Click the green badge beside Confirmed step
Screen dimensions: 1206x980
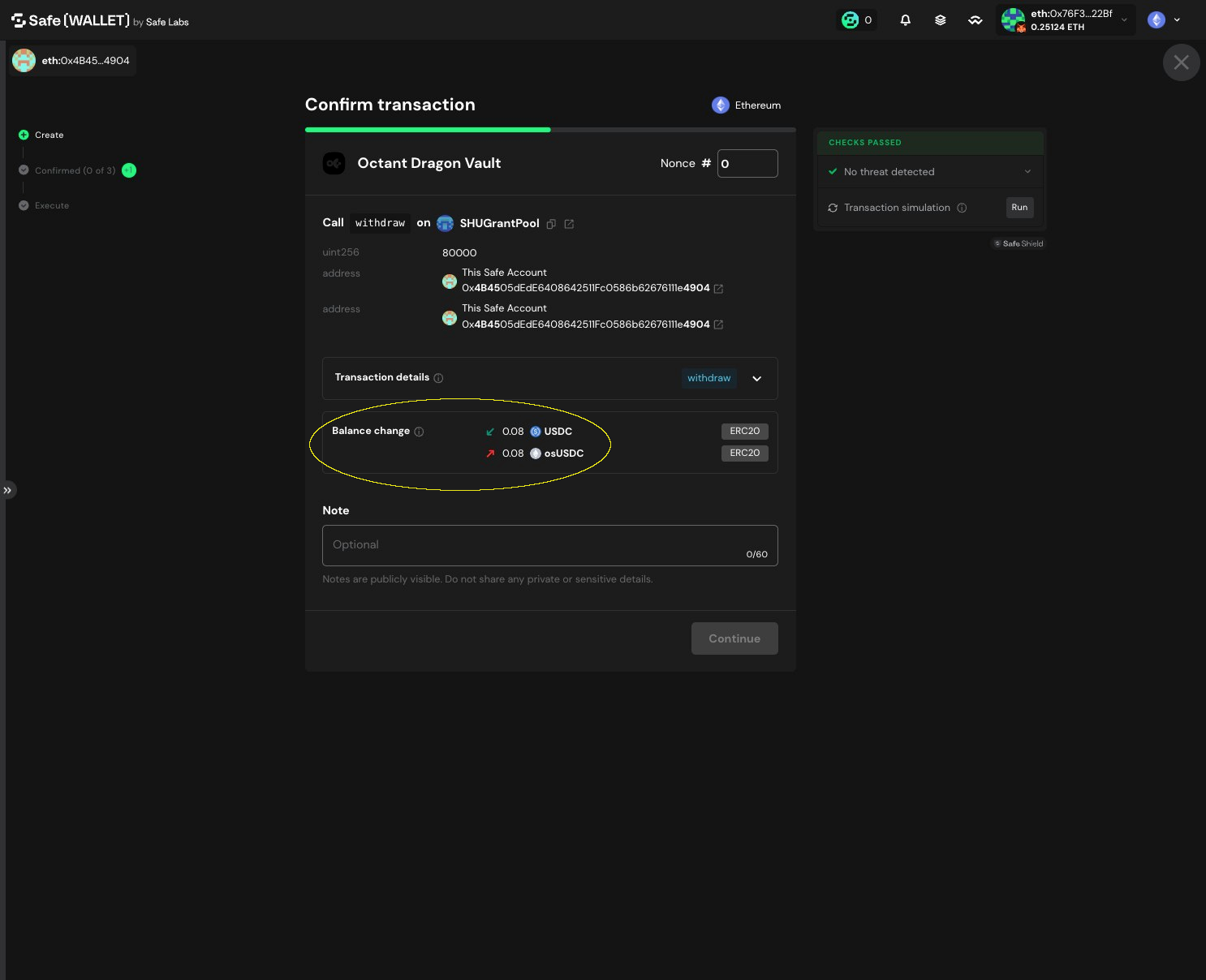point(129,170)
